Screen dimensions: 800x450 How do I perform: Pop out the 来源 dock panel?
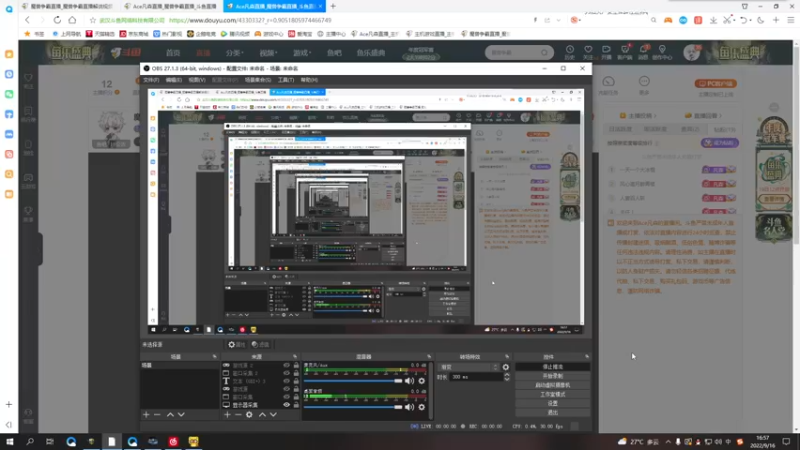click(295, 357)
